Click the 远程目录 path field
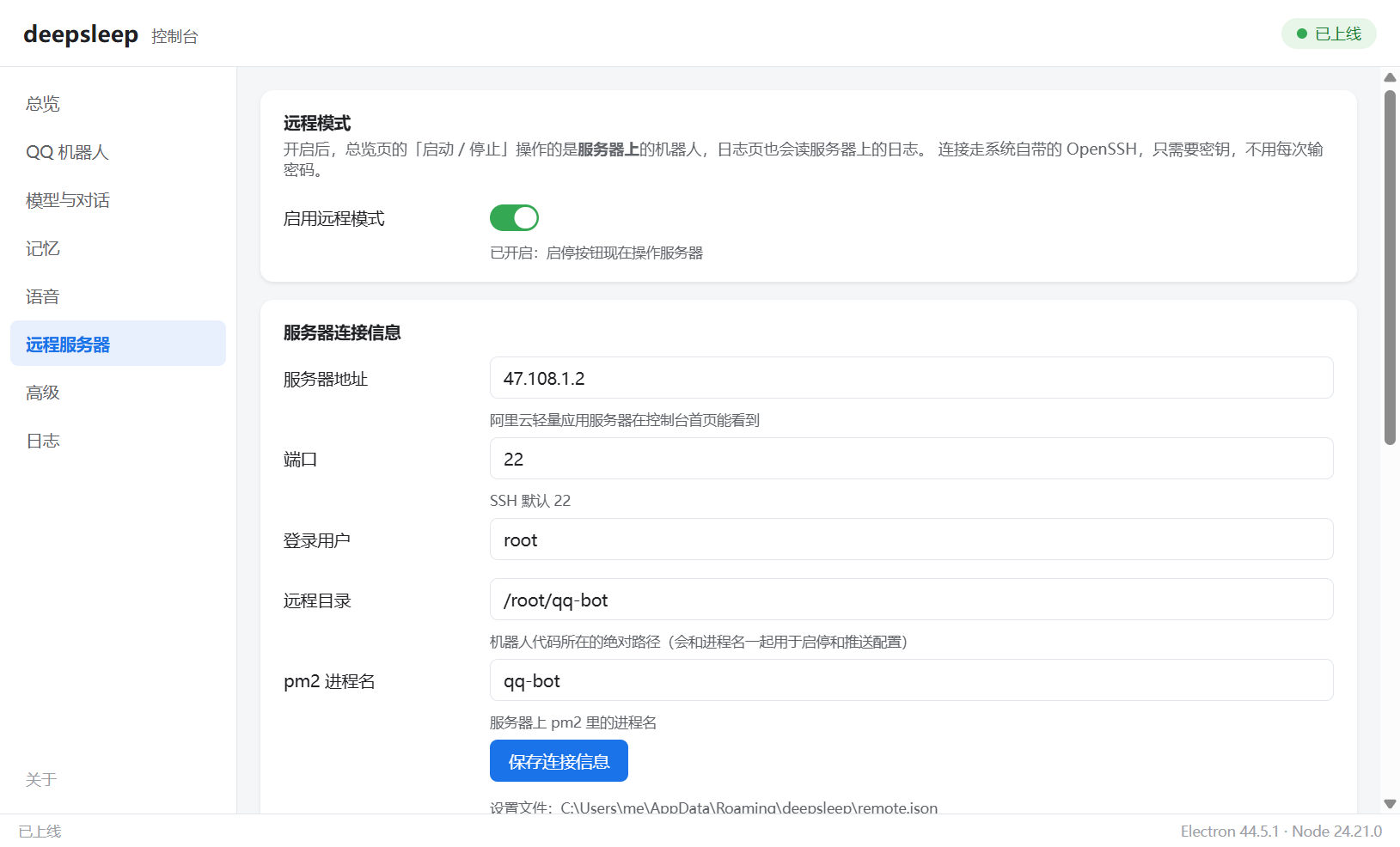1400x847 pixels. 911,600
